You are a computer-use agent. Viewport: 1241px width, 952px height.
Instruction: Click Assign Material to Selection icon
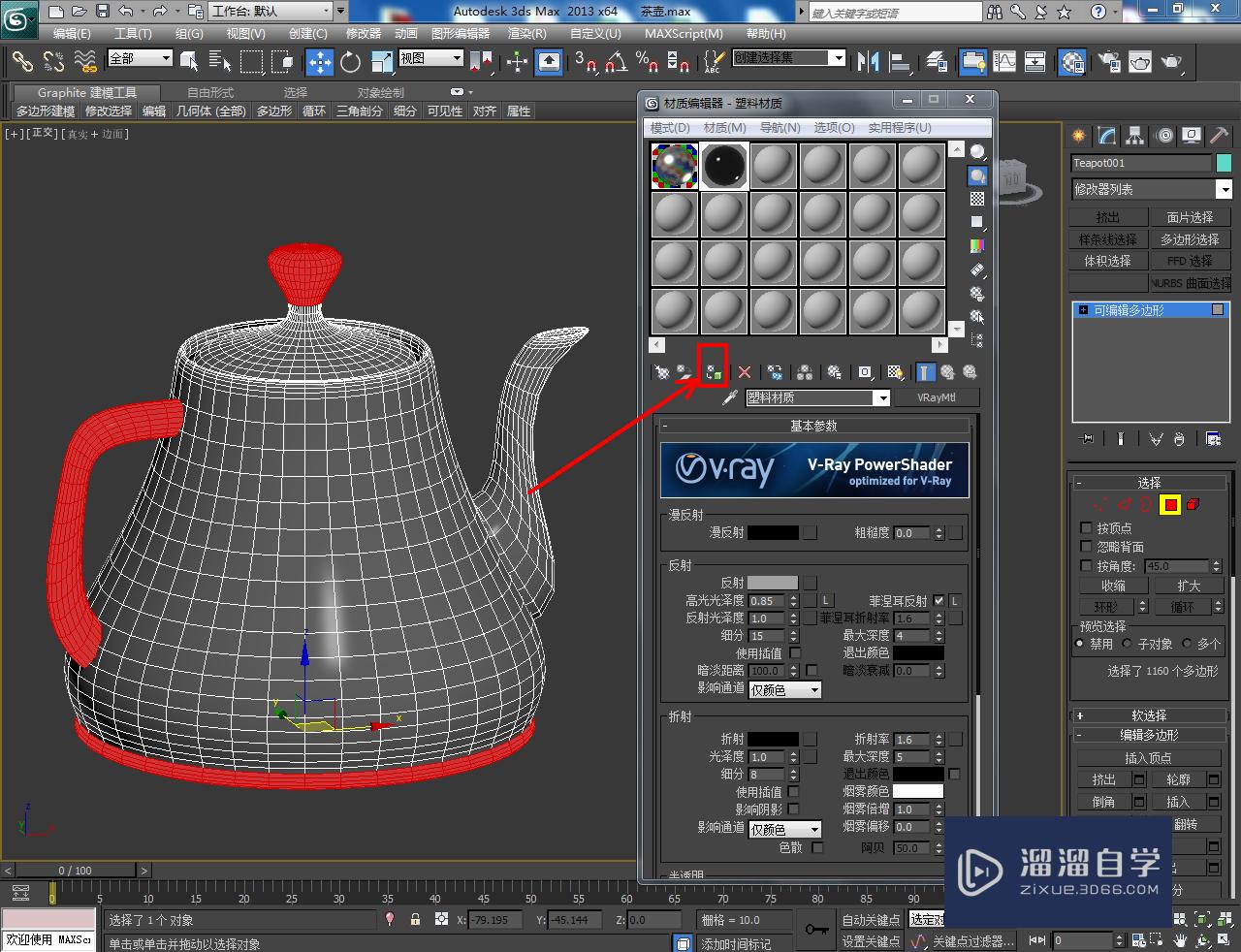pos(714,372)
